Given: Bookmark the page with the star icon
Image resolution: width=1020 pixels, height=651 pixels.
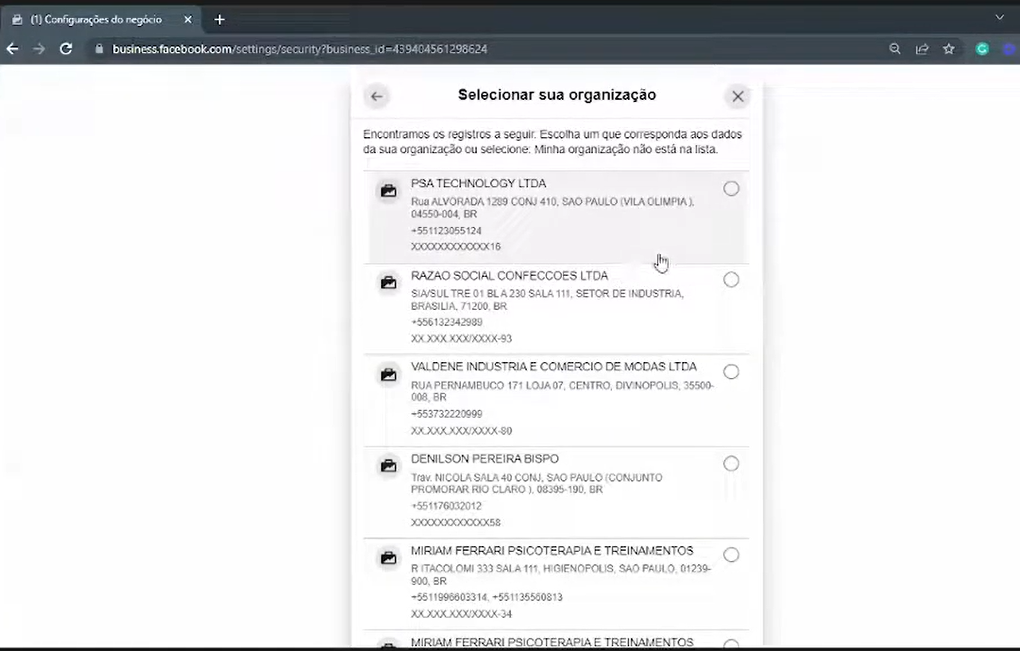Looking at the screenshot, I should click(x=949, y=49).
